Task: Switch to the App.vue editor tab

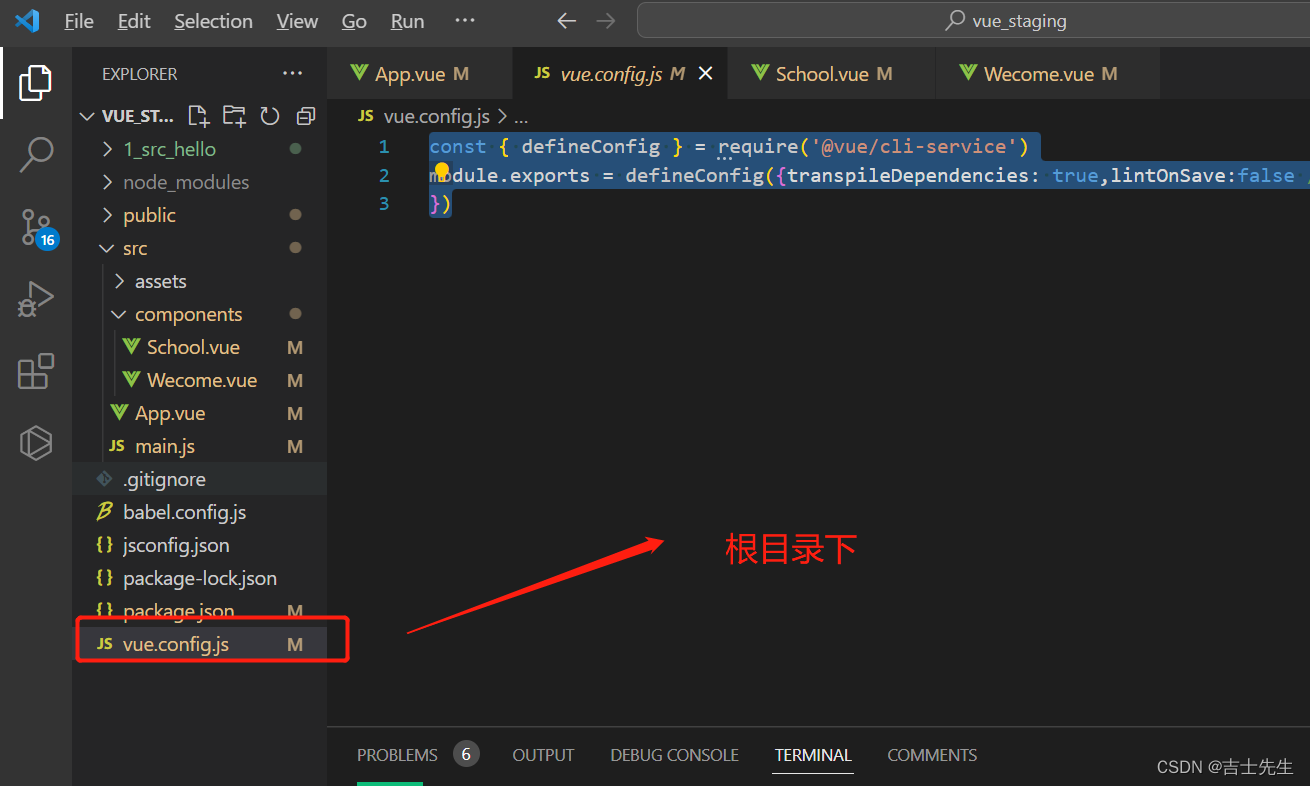Action: [x=419, y=74]
